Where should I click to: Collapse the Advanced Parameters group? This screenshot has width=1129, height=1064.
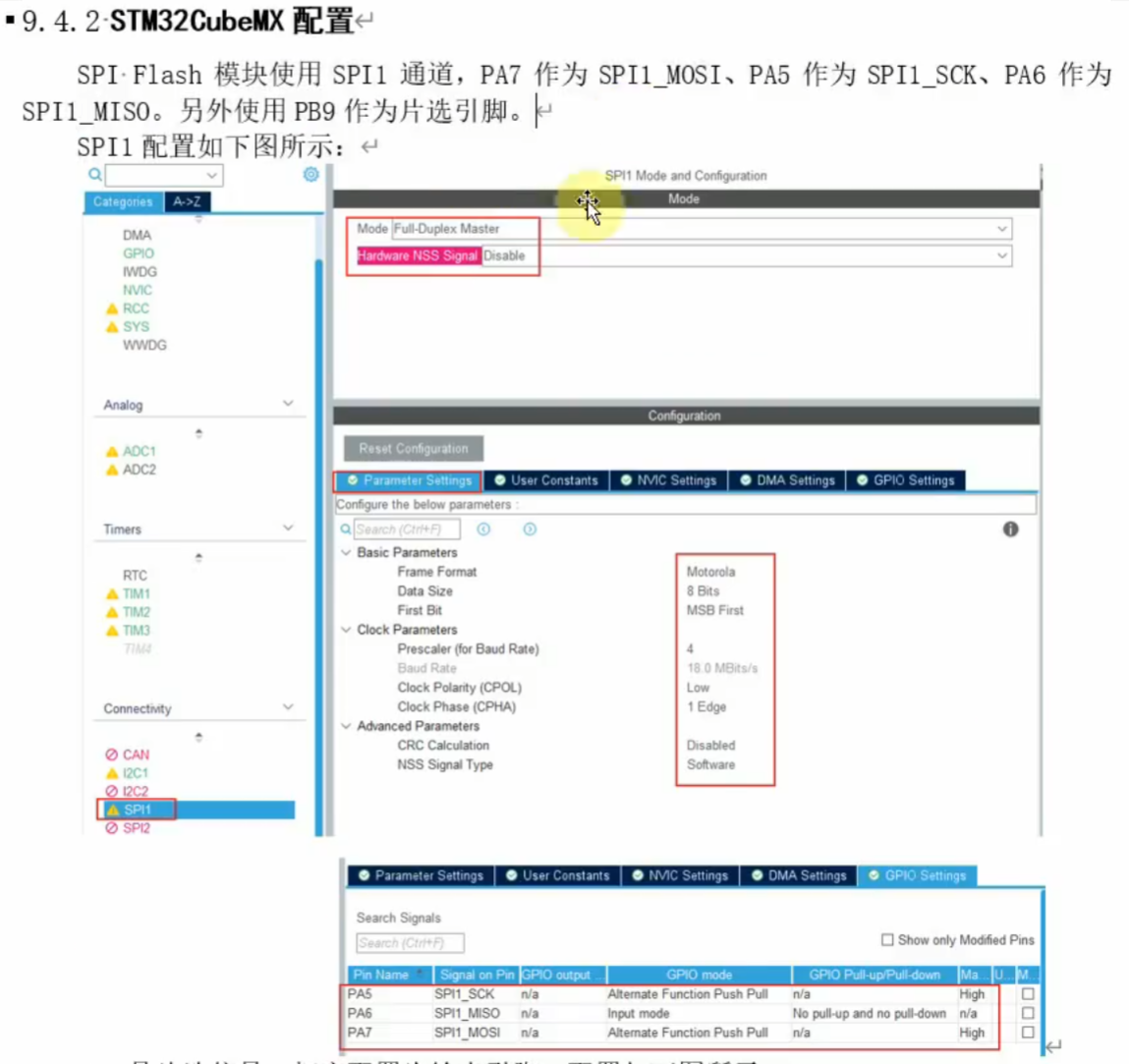tap(346, 726)
